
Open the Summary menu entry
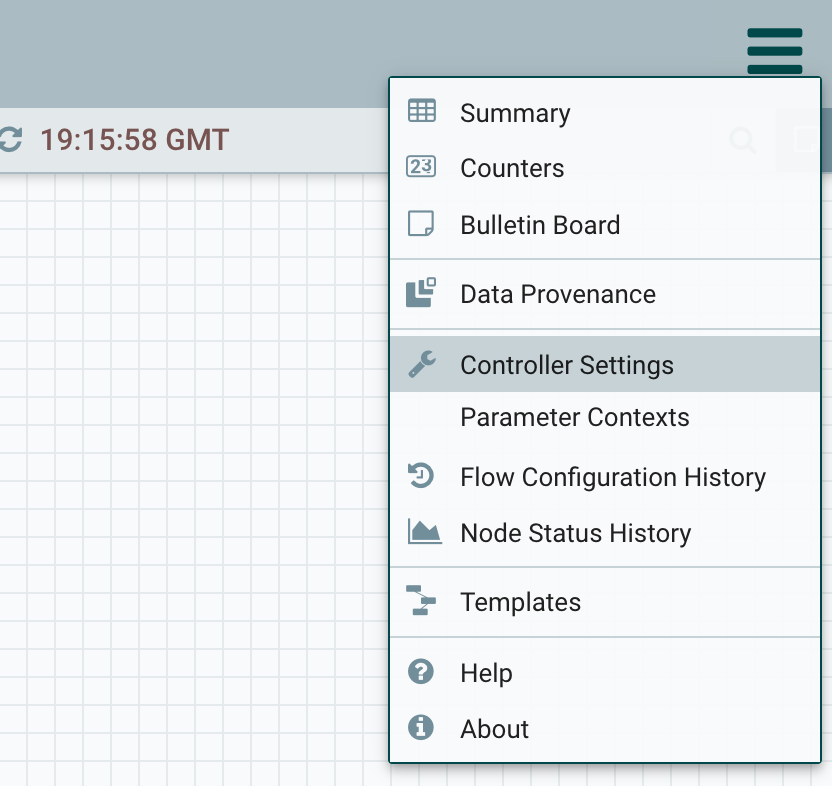click(x=515, y=114)
